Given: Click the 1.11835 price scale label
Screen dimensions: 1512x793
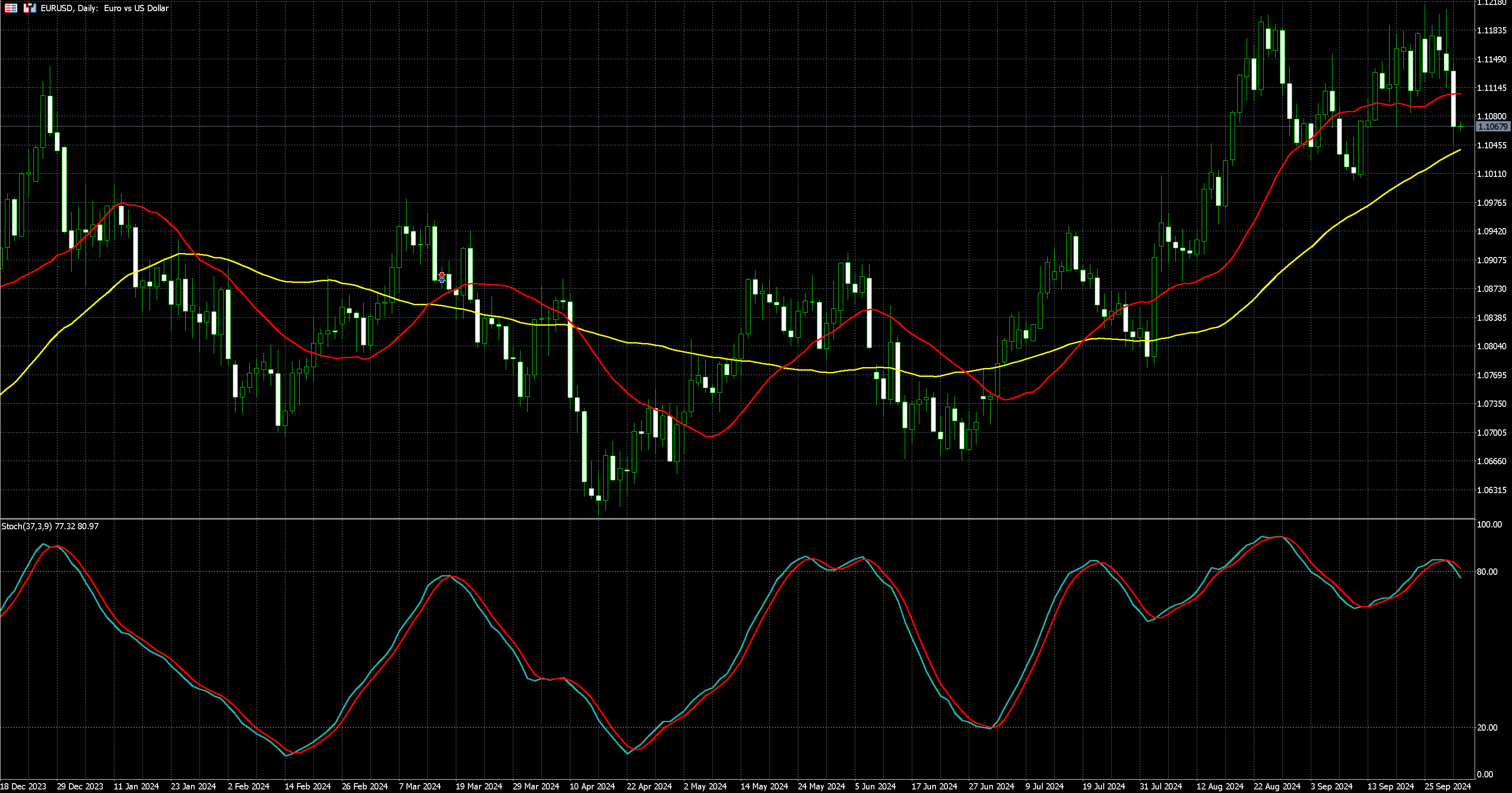Looking at the screenshot, I should 1491,31.
